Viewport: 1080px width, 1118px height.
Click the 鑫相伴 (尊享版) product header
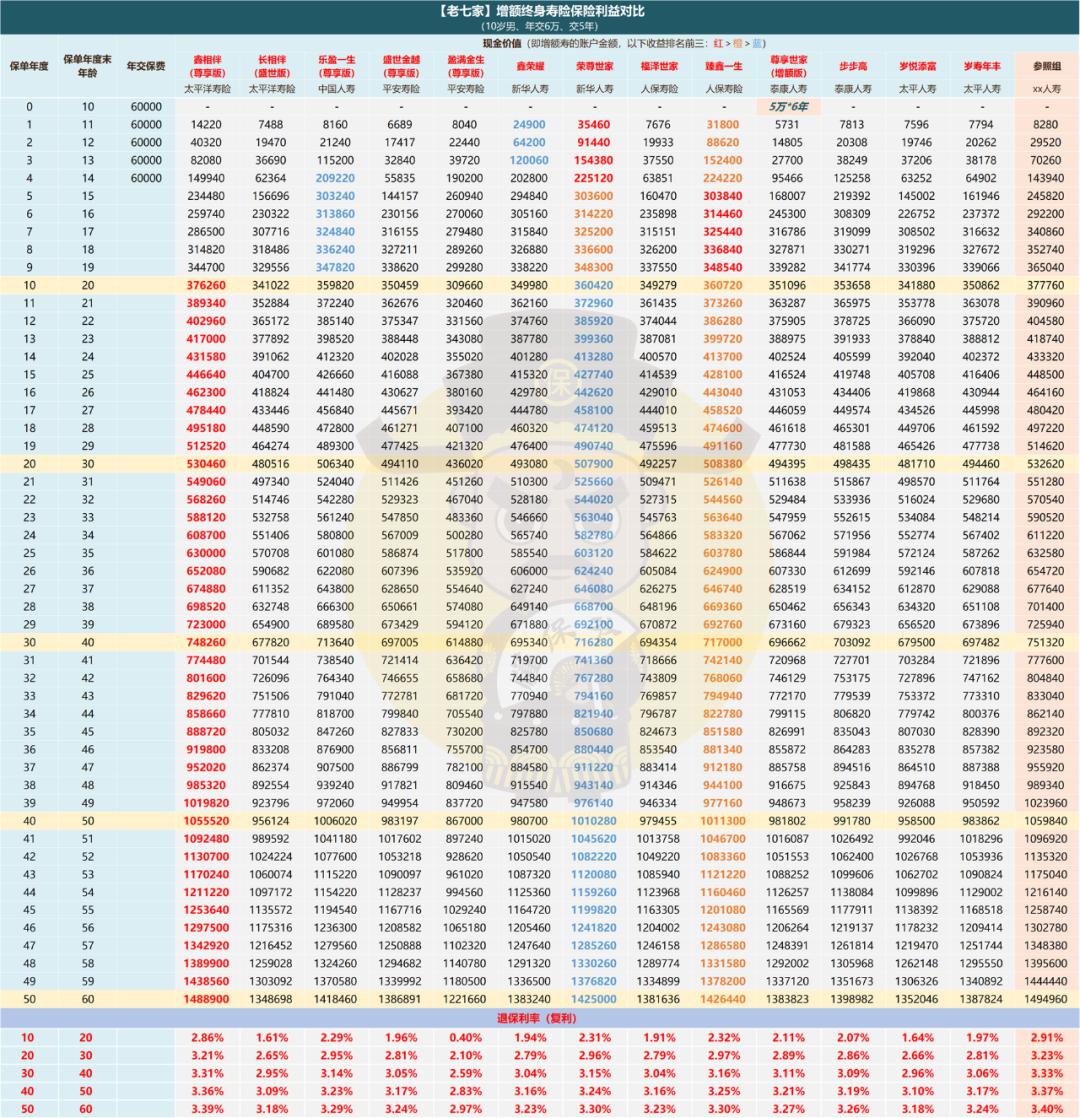coord(207,66)
